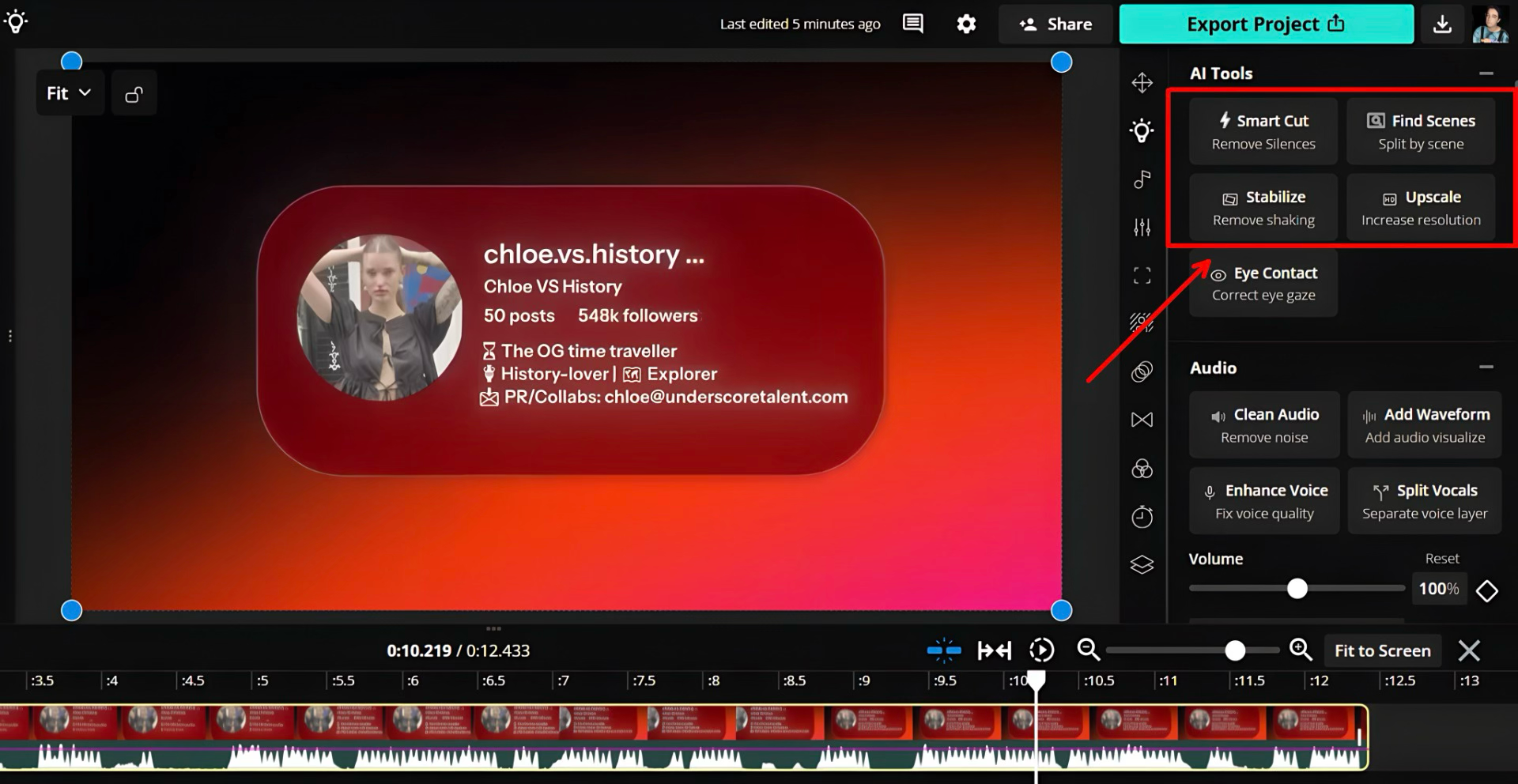
Task: Zoom in the timeline magnifier
Action: 1301,650
